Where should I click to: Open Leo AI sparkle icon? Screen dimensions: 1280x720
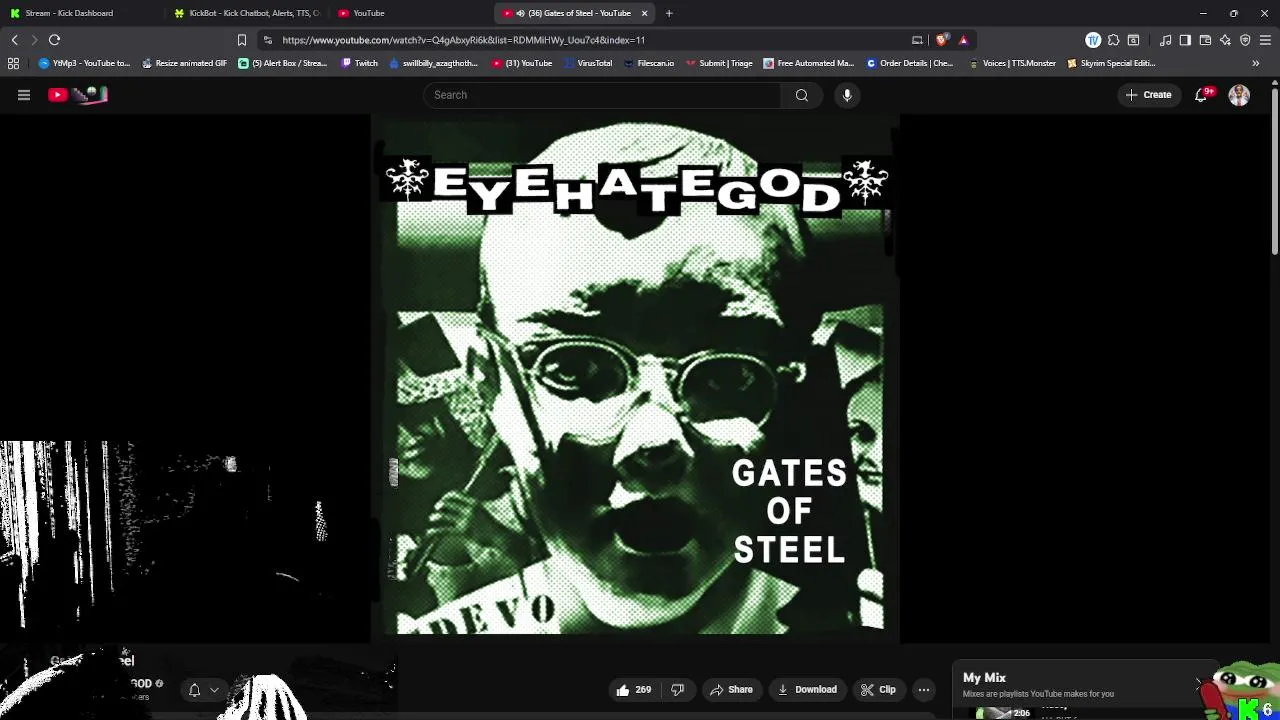1225,40
